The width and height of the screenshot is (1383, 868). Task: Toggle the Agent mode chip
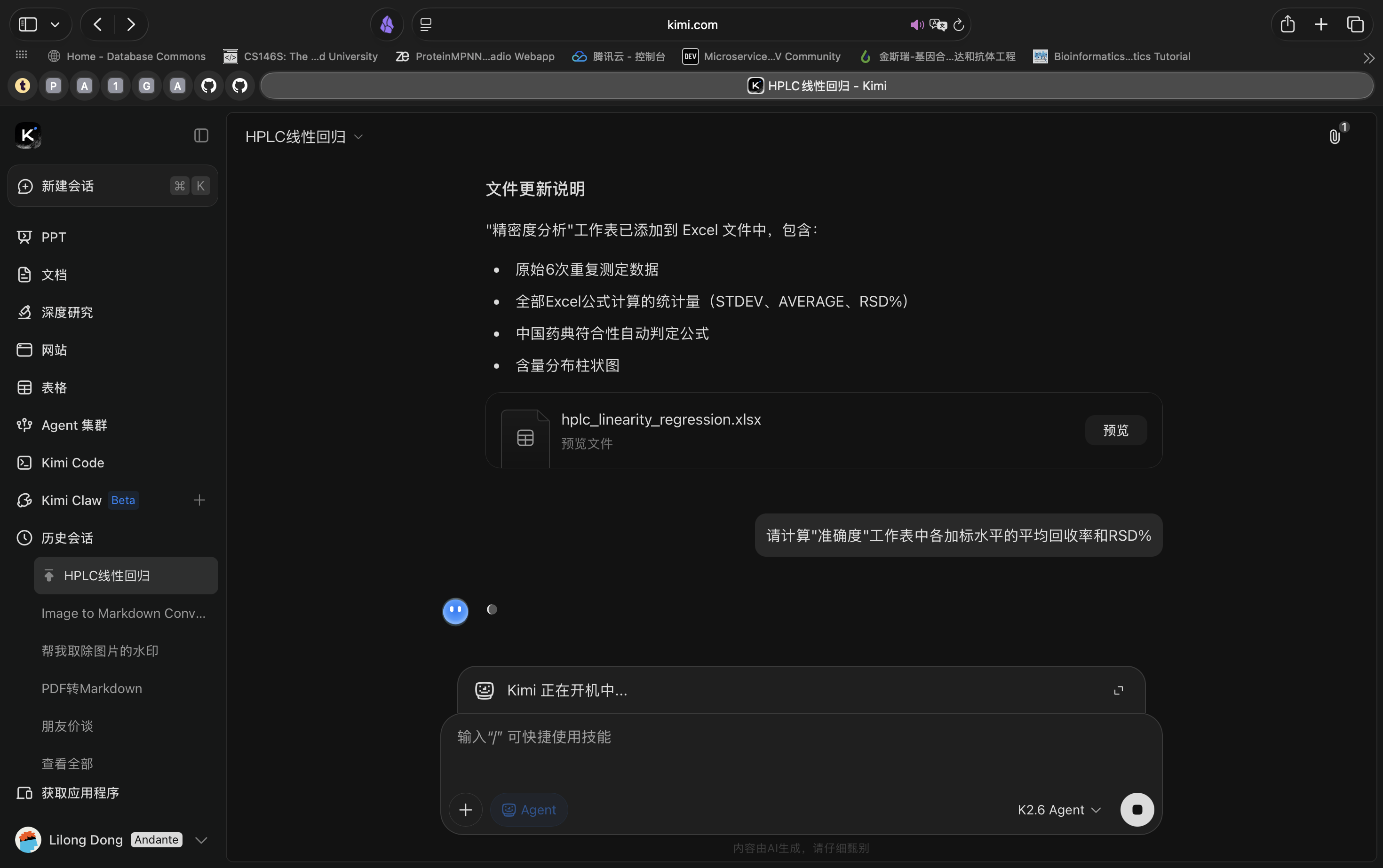(x=529, y=809)
